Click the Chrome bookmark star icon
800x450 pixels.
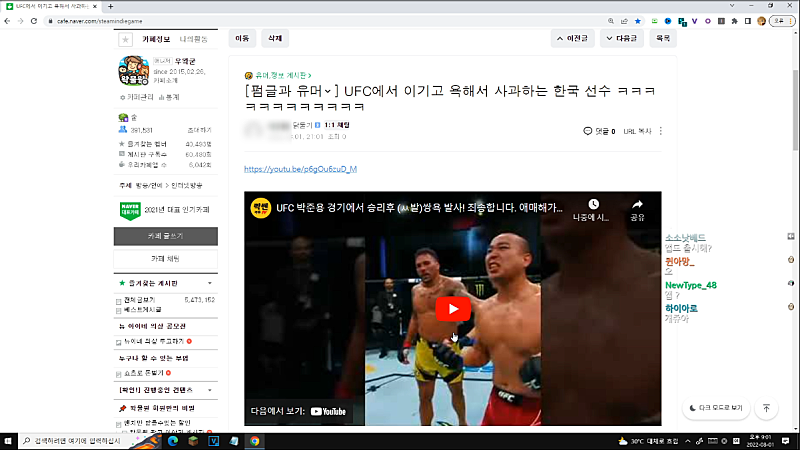point(636,20)
